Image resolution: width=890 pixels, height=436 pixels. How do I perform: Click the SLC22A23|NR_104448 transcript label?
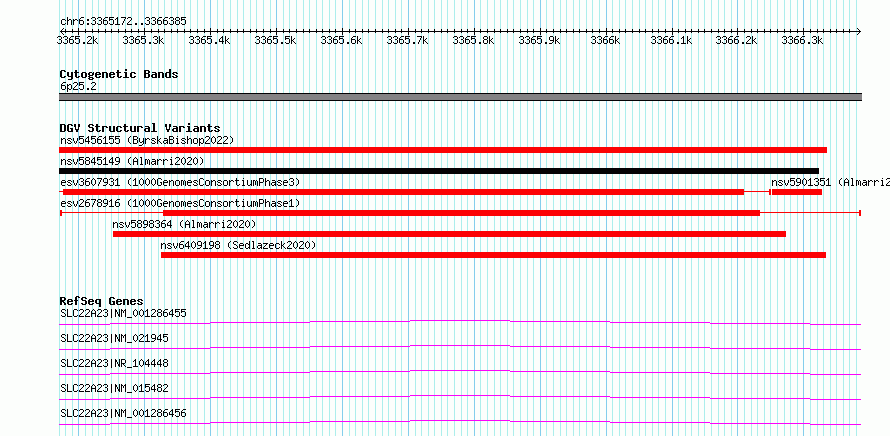[x=114, y=363]
